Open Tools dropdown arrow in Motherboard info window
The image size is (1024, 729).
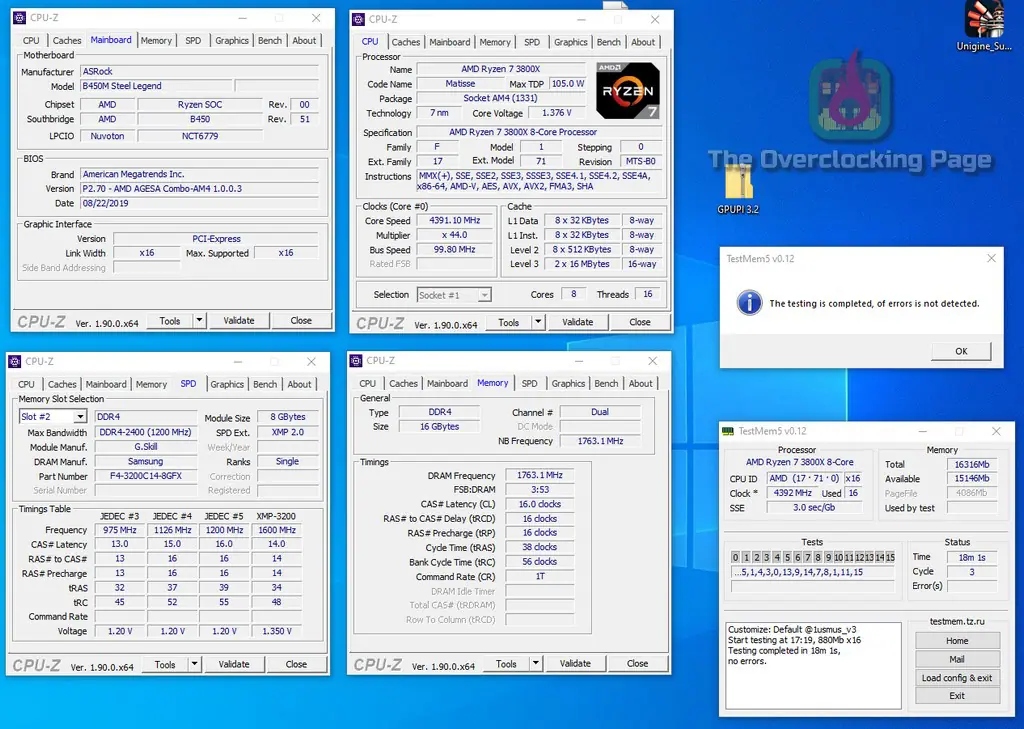pyautogui.click(x=199, y=321)
